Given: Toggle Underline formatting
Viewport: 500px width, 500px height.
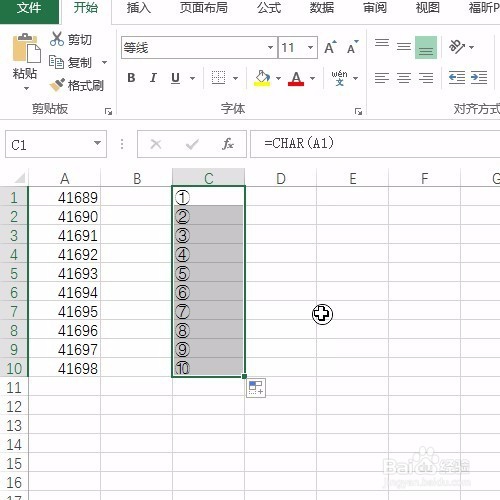Looking at the screenshot, I should tap(175, 78).
